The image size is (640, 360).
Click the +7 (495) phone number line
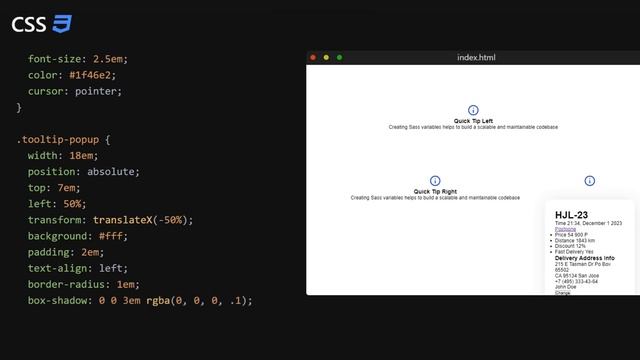[x=576, y=282]
